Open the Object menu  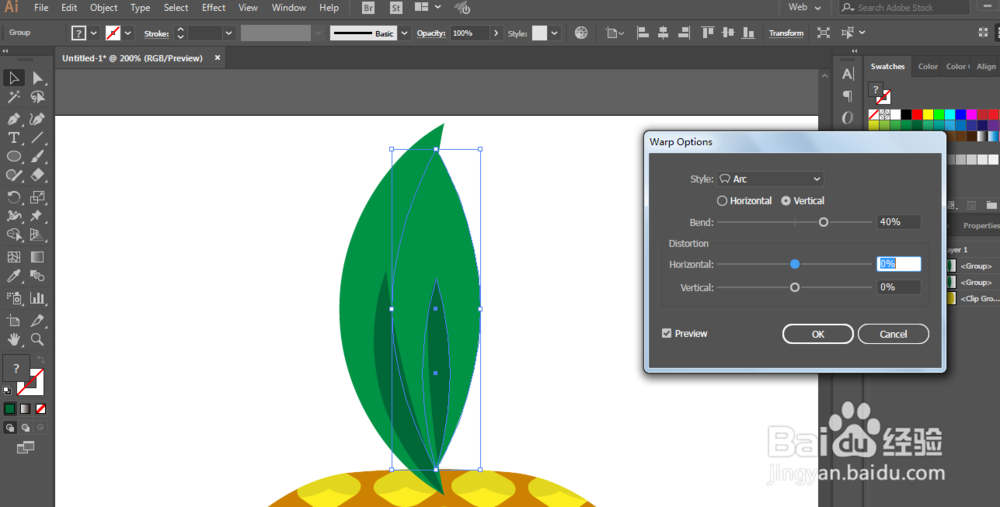coord(103,8)
